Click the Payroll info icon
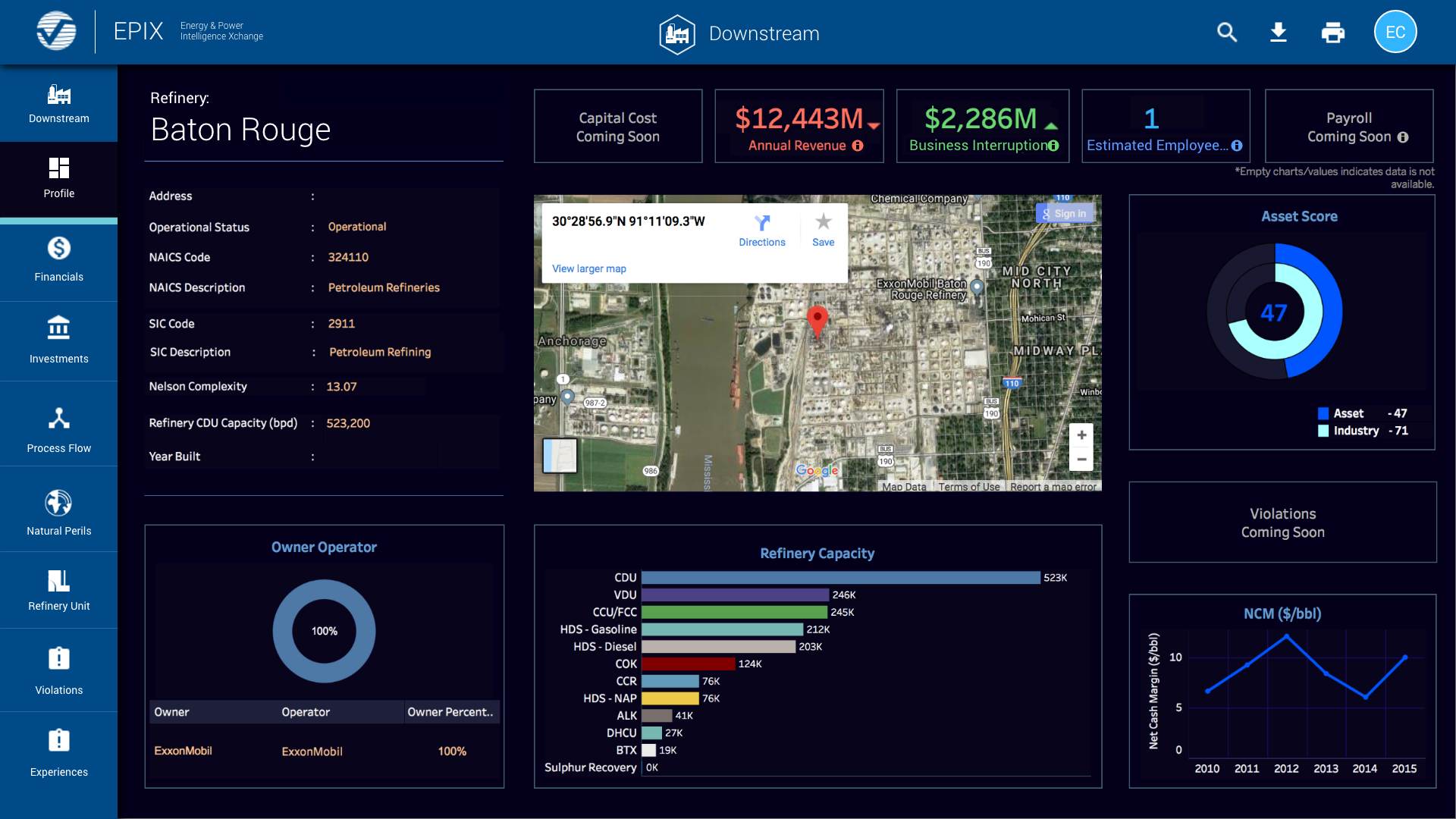The image size is (1456, 819). 1403,137
